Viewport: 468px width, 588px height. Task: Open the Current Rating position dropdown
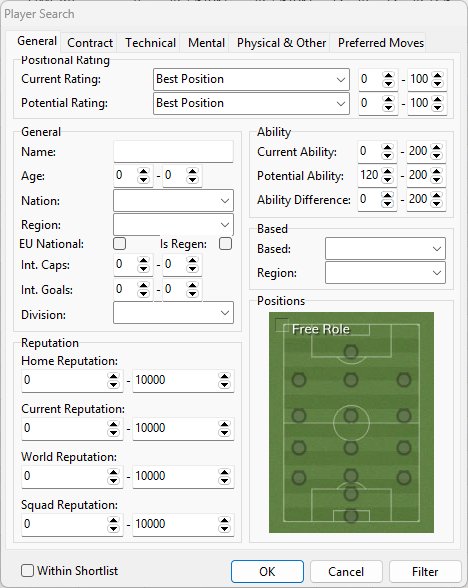click(x=251, y=79)
